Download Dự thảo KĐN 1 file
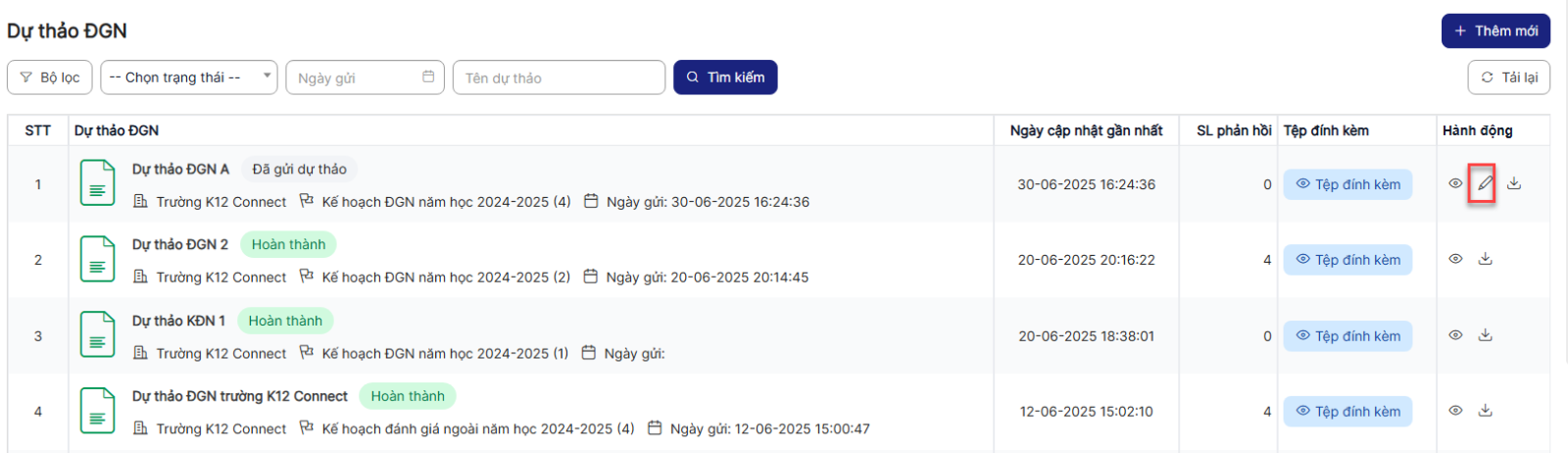Screen dimensions: 1568x453 tap(1486, 335)
